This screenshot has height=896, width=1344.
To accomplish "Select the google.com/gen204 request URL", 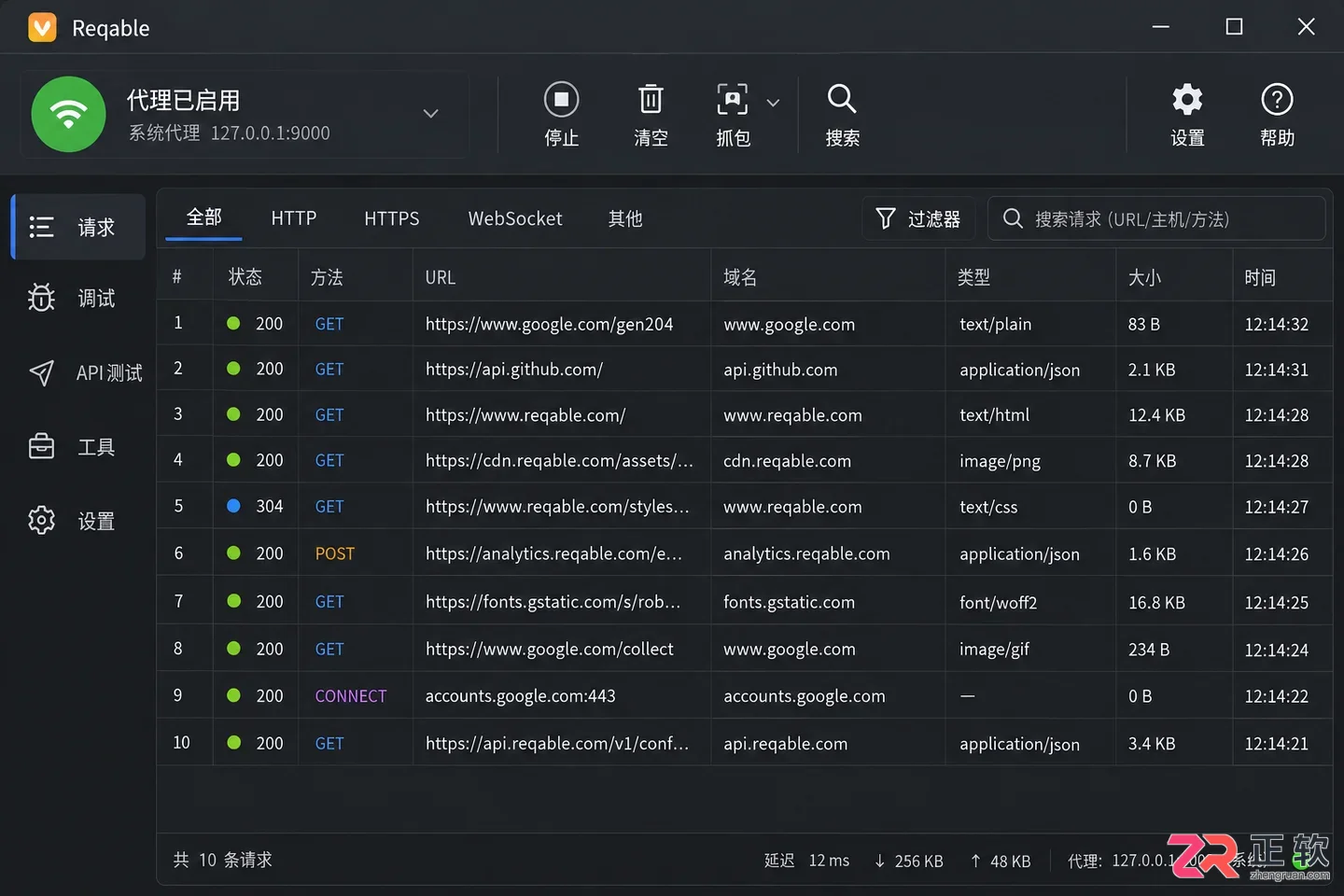I will click(x=549, y=324).
